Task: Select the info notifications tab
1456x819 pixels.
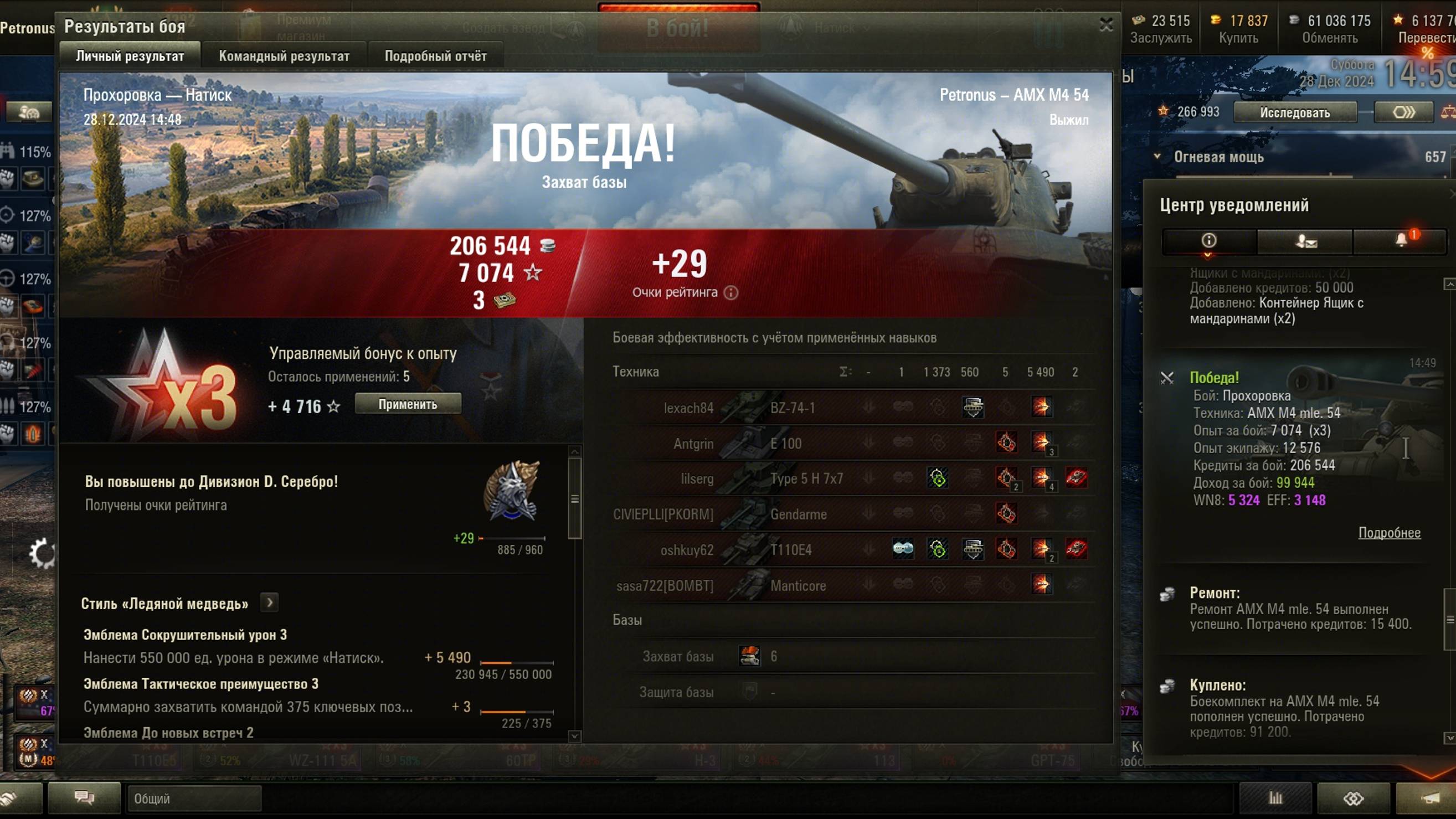Action: pos(1208,241)
